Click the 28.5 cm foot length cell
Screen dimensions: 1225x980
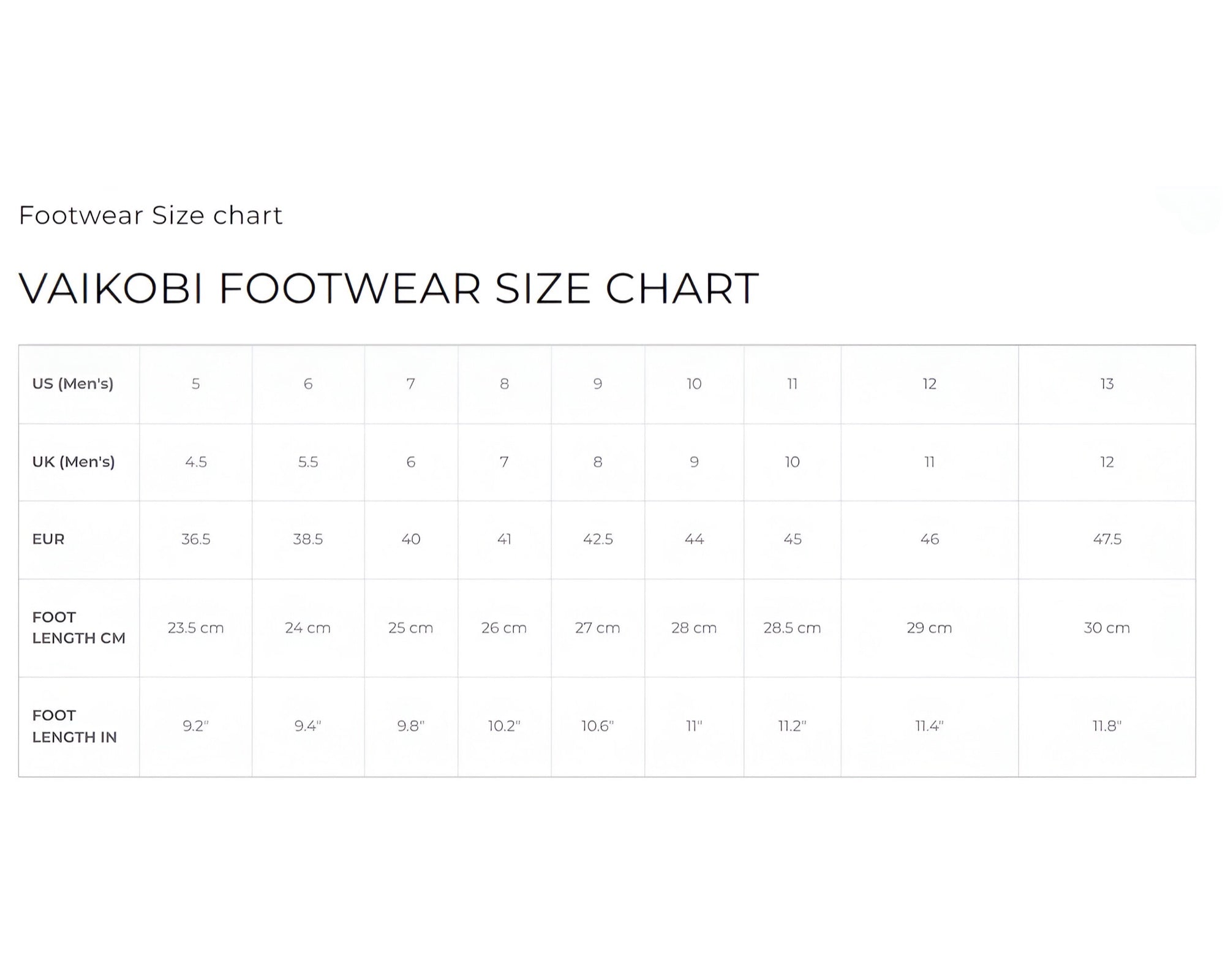point(791,628)
